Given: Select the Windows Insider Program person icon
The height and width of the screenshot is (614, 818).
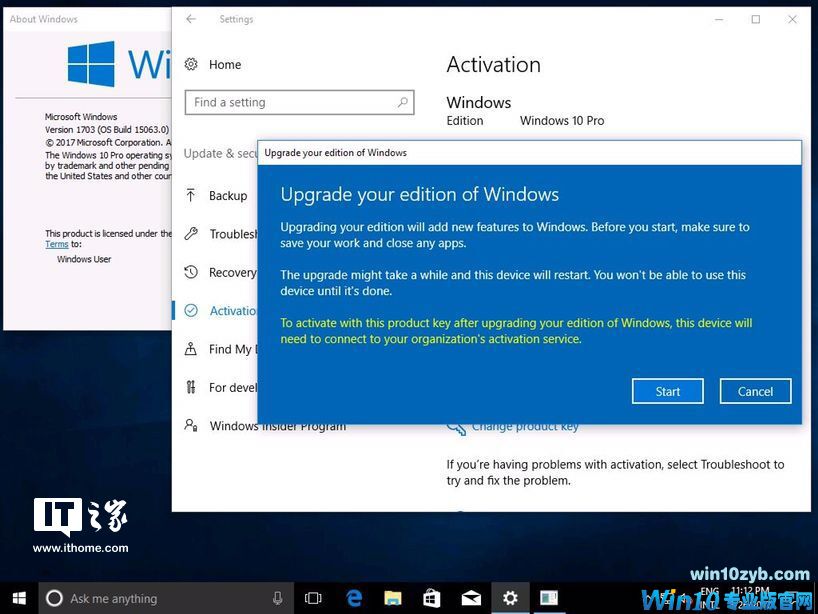Looking at the screenshot, I should (x=191, y=425).
